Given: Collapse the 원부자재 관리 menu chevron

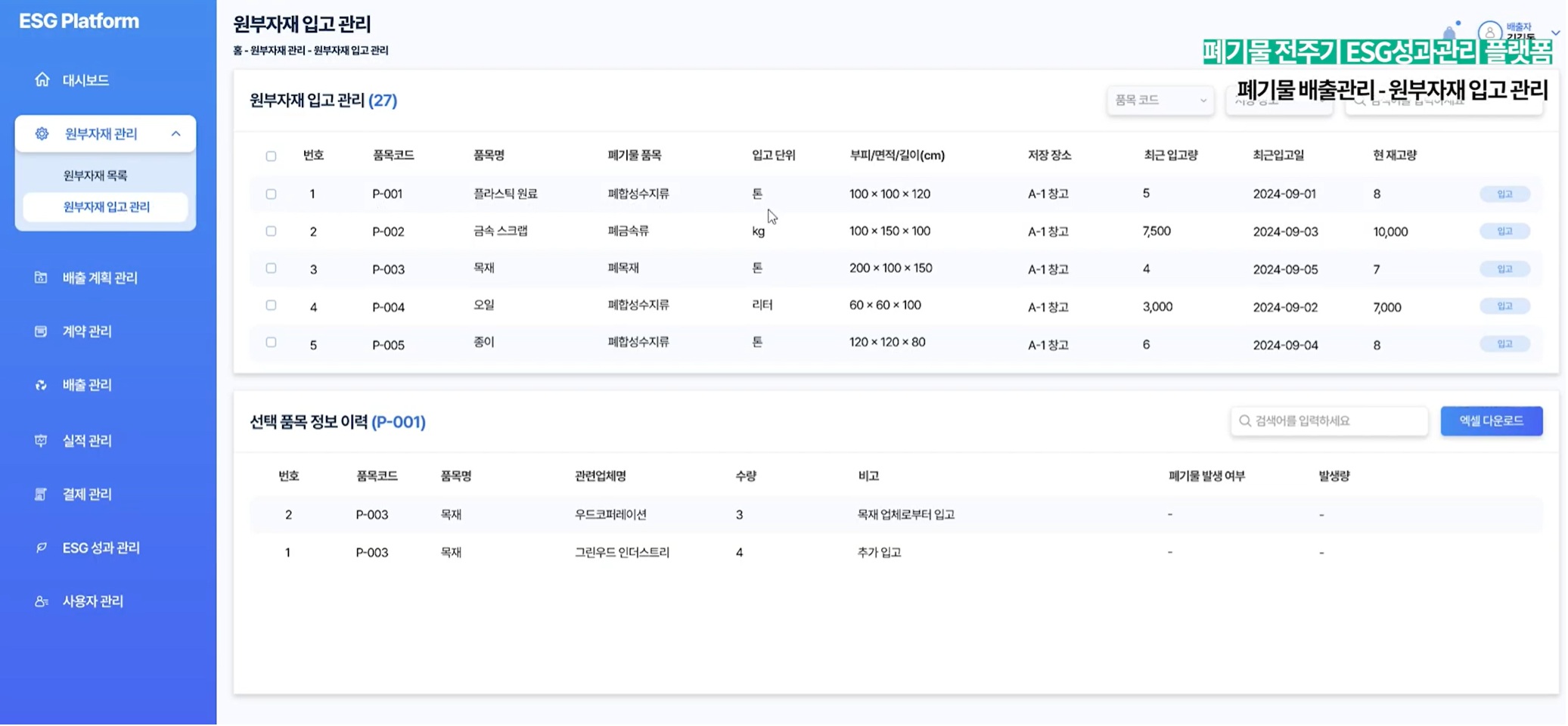Looking at the screenshot, I should (175, 134).
